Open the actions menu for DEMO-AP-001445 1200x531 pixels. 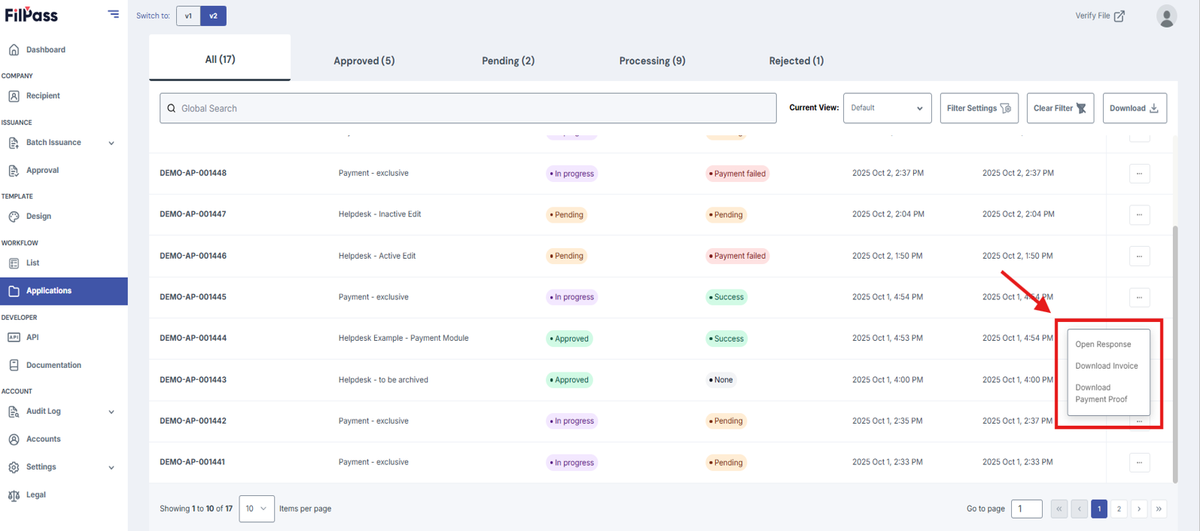point(1139,297)
